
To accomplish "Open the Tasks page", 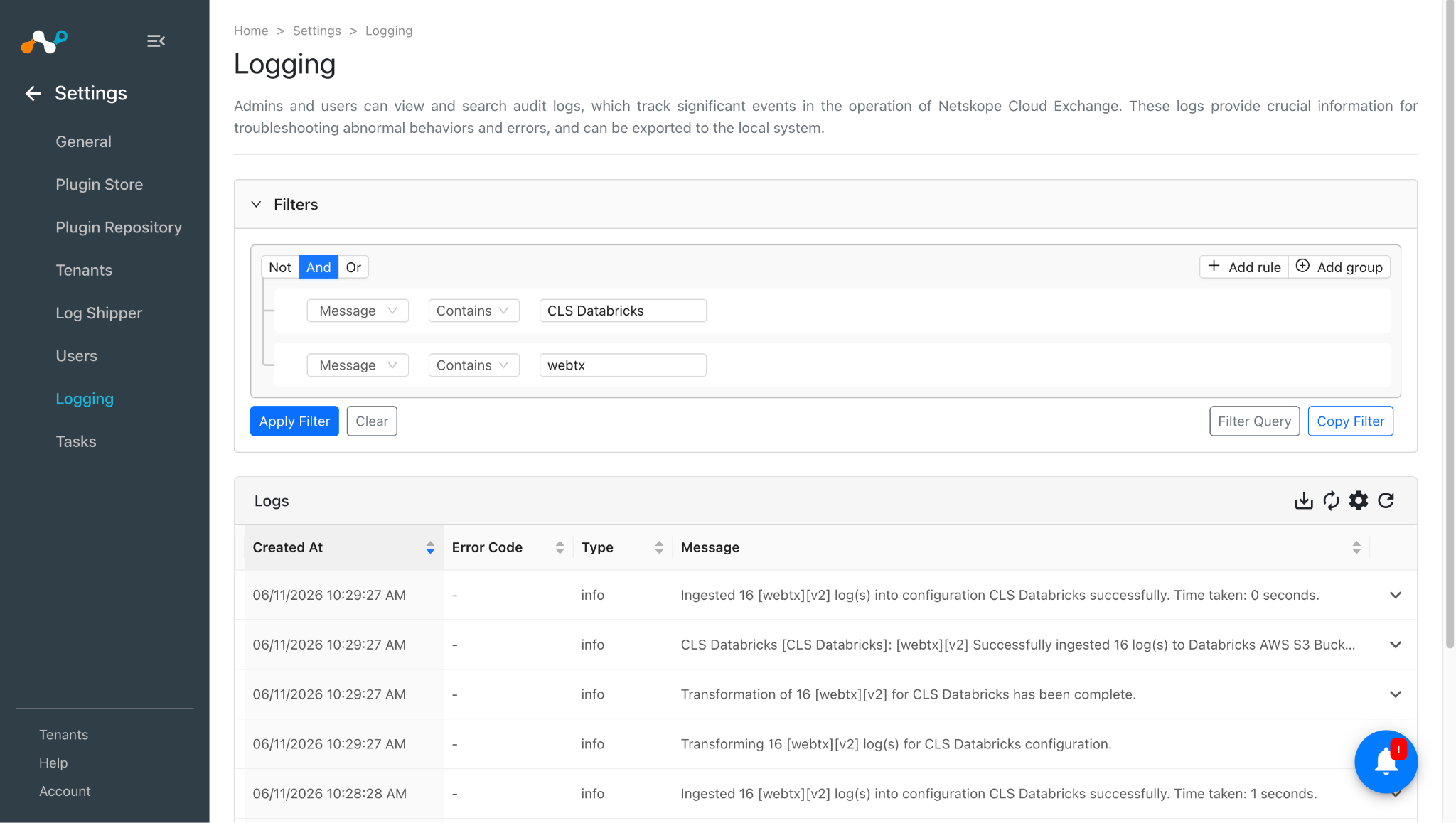I will pos(76,441).
